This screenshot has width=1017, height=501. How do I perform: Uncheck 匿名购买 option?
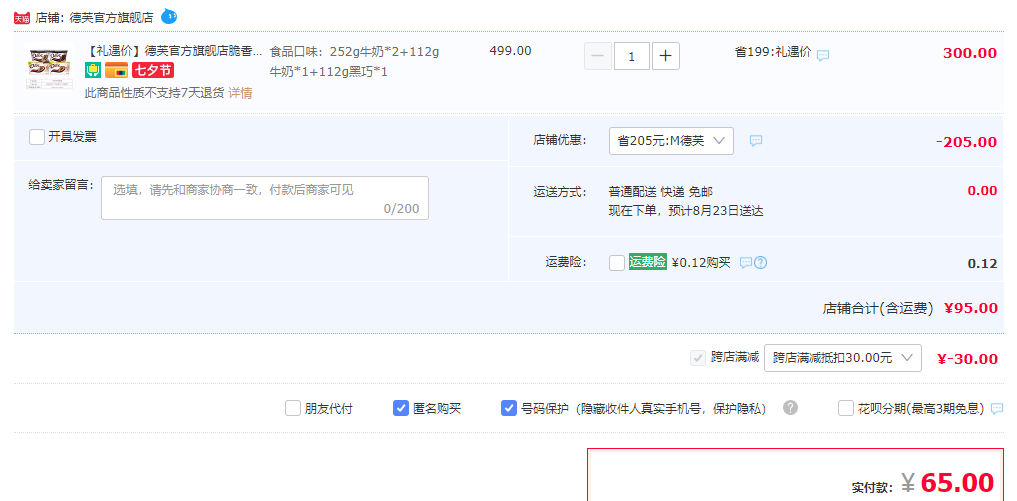point(401,408)
